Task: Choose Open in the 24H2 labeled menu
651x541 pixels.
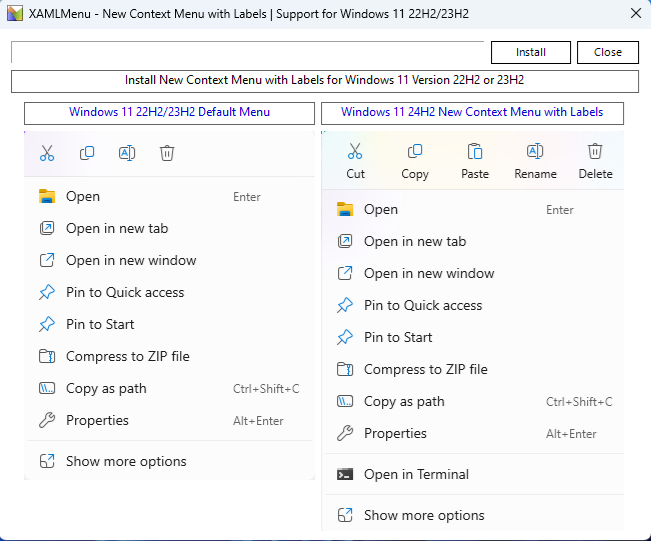Action: [x=474, y=209]
